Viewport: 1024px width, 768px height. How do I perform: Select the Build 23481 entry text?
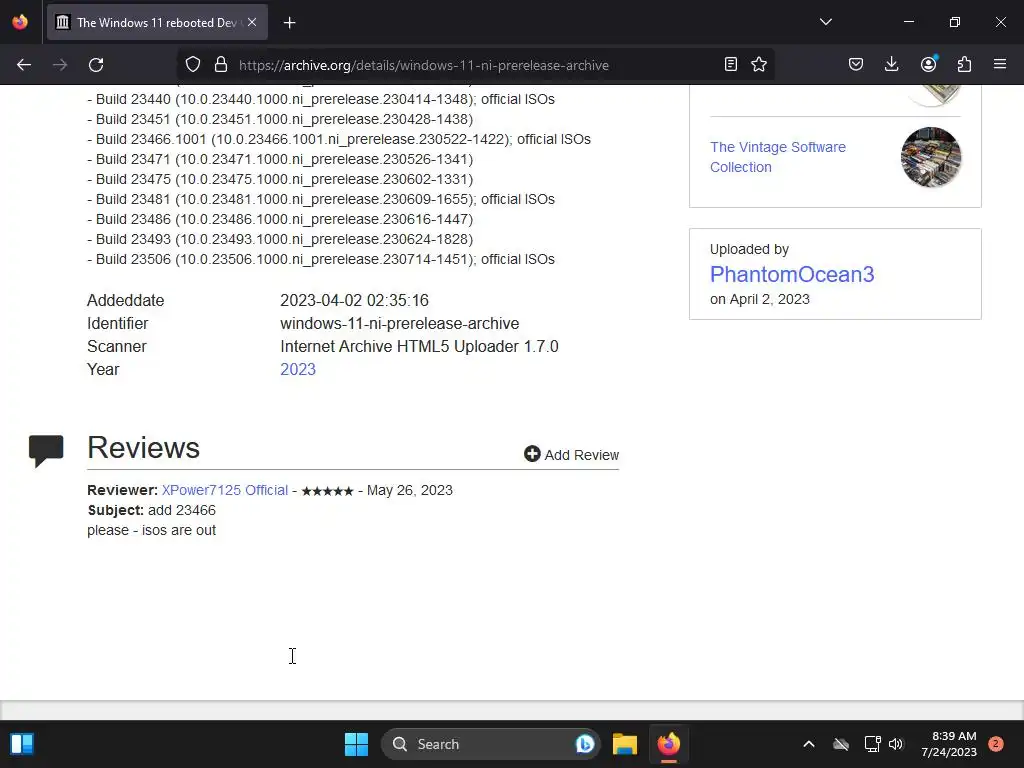pyautogui.click(x=321, y=199)
